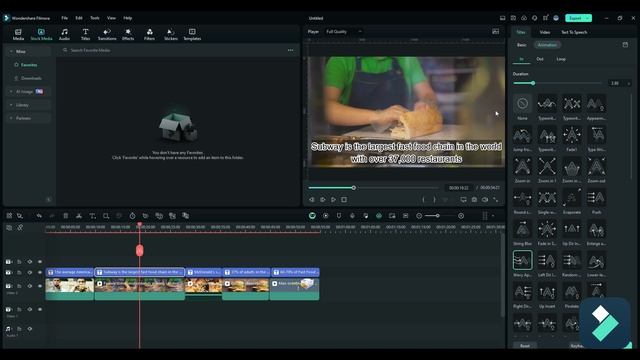
Task: Click the voiceover microphone icon in timeline toolbar
Action: 352,216
